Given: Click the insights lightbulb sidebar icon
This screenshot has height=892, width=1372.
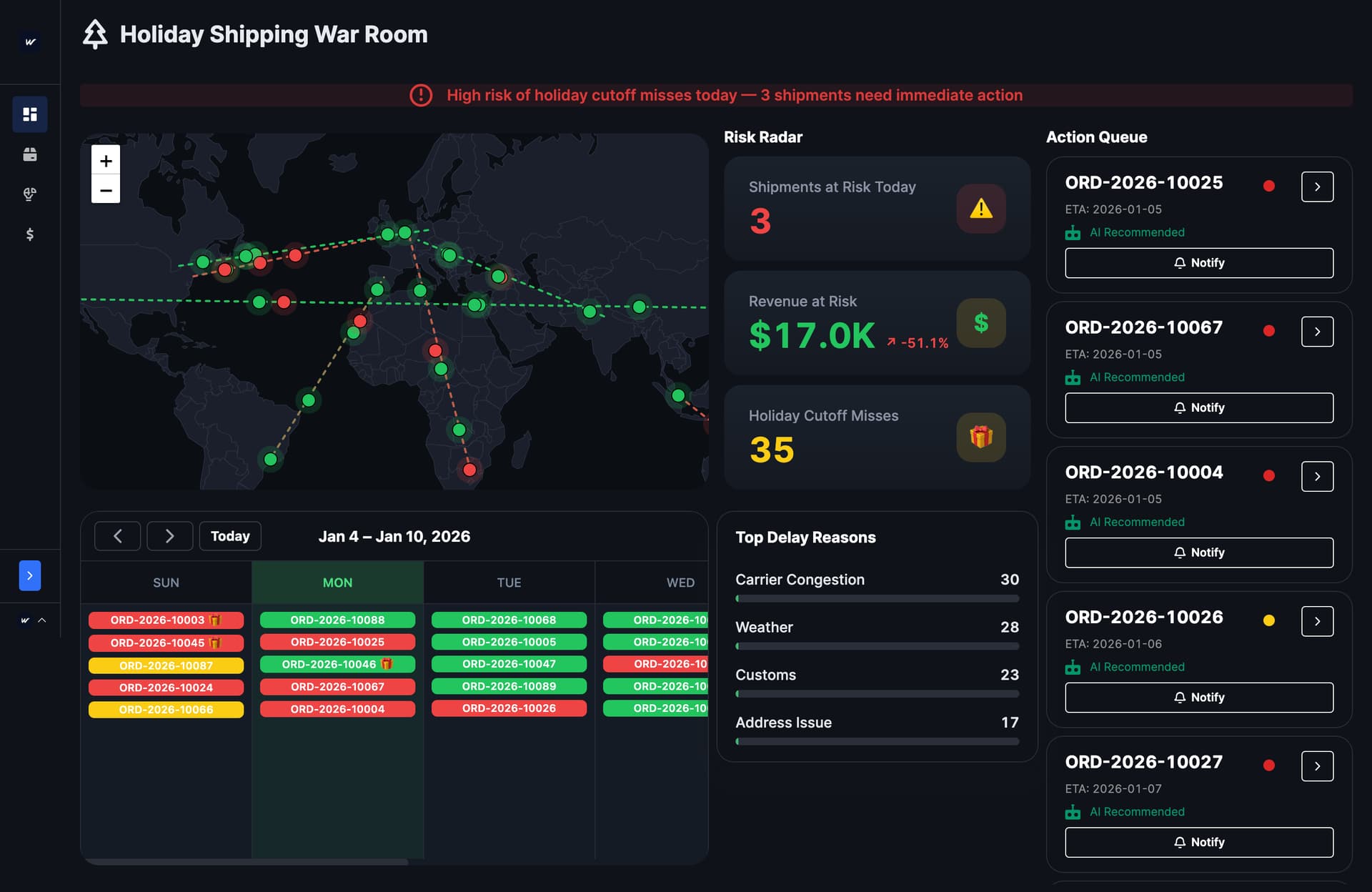Looking at the screenshot, I should (x=30, y=194).
